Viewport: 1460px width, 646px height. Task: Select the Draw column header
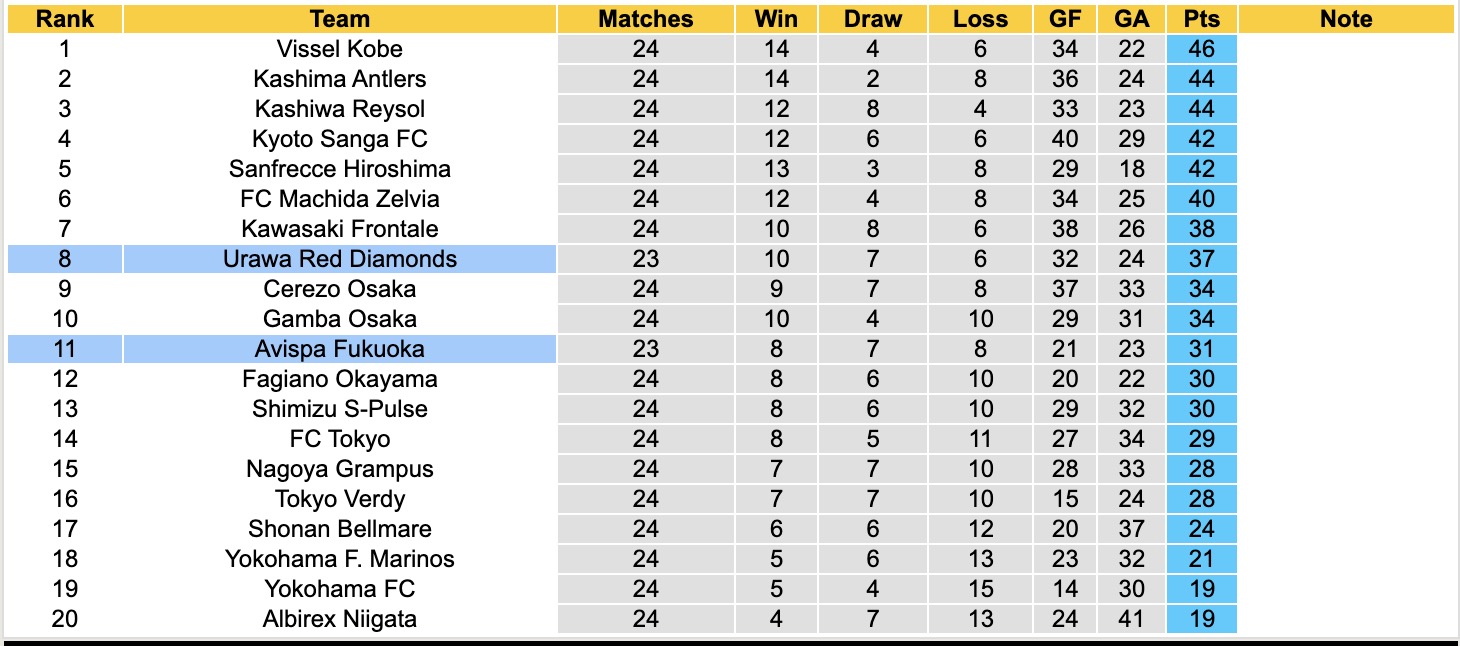pyautogui.click(x=872, y=19)
